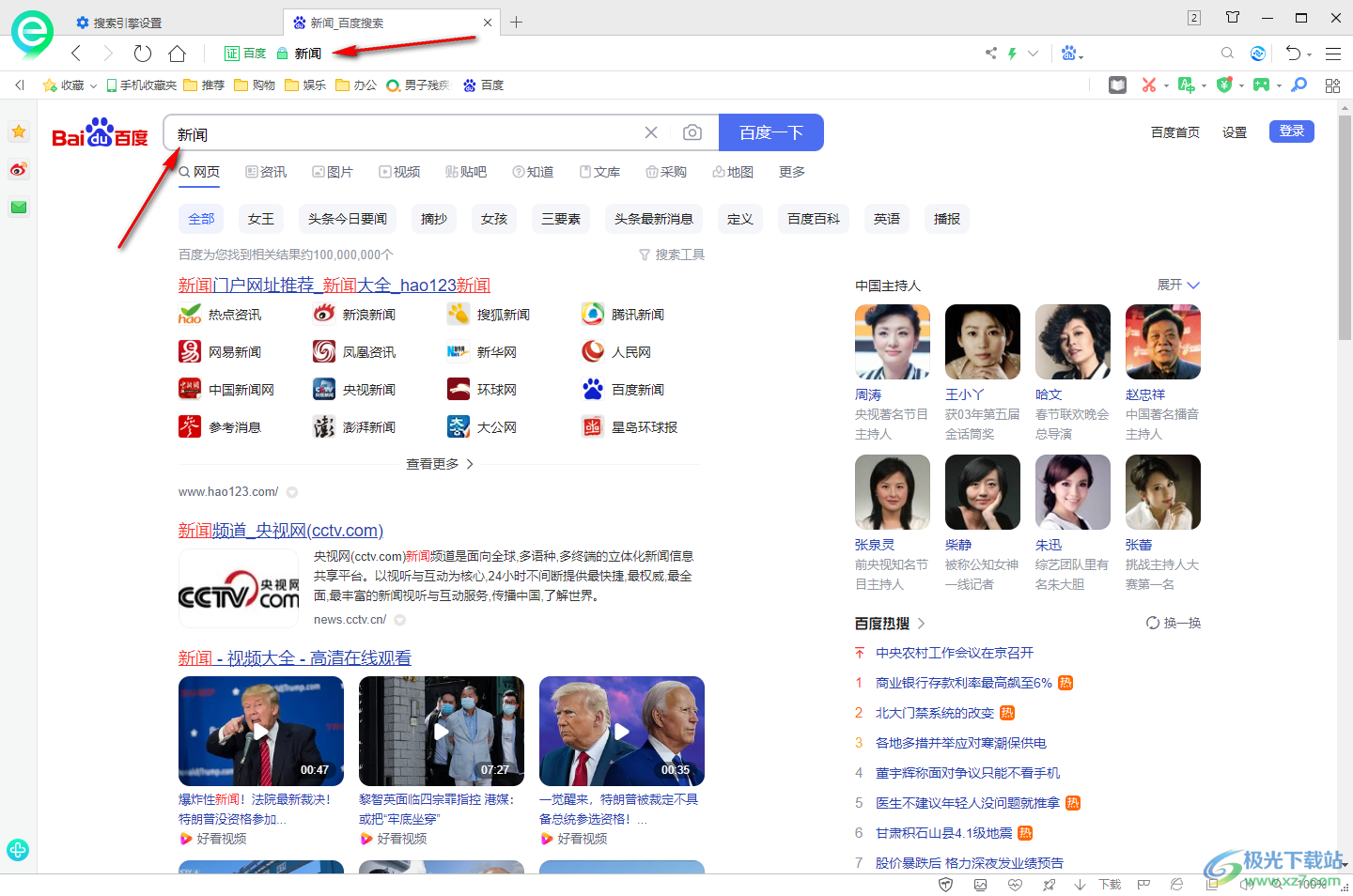
Task: Collapse the bookmarks bar with left chevron
Action: (19, 85)
